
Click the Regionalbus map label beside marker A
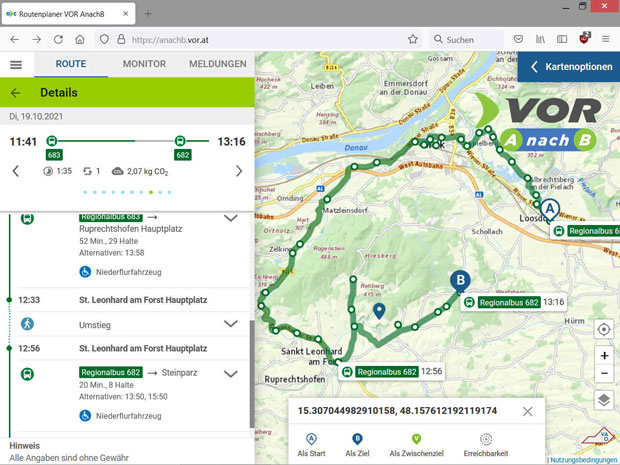[585, 231]
